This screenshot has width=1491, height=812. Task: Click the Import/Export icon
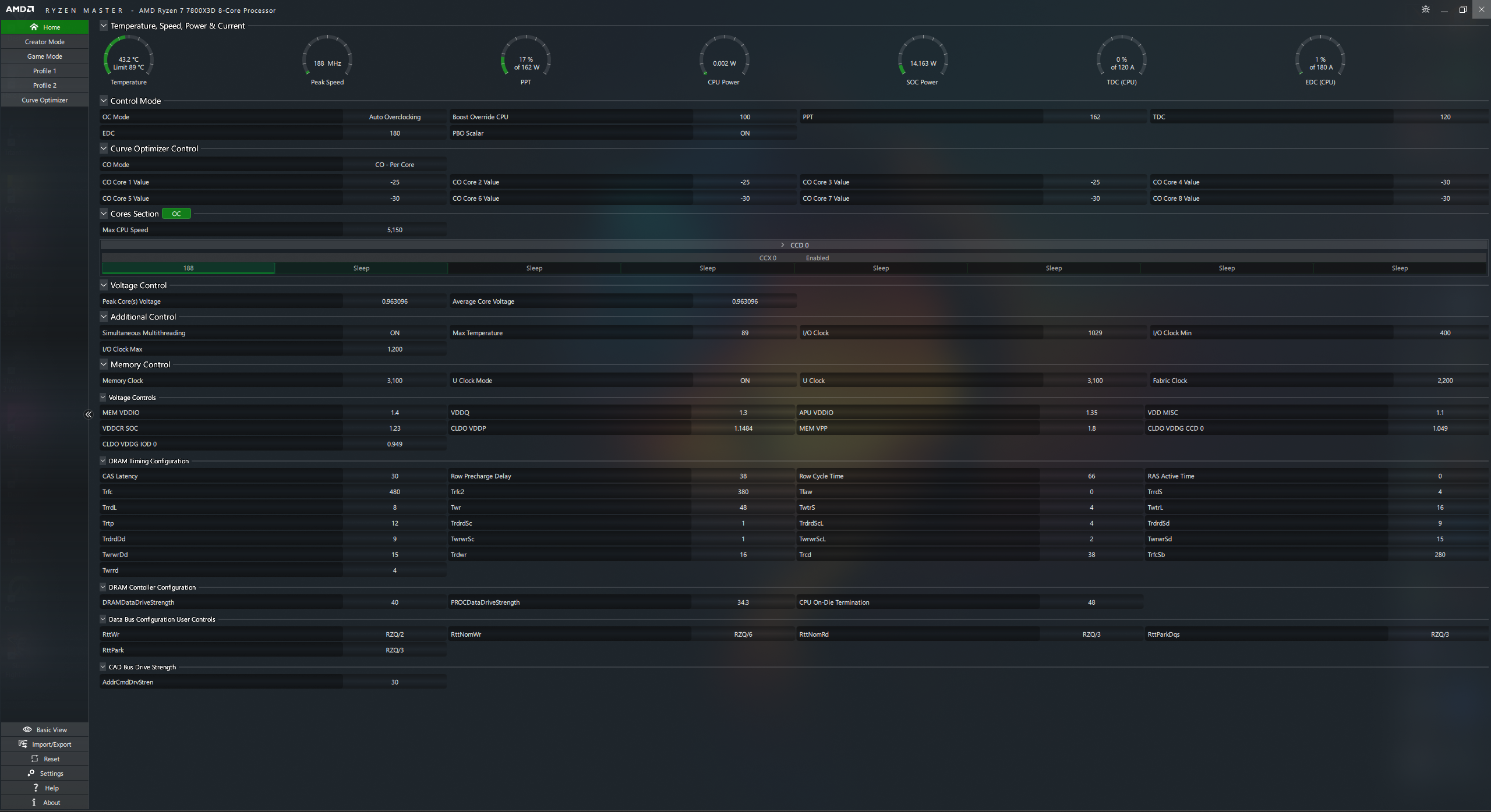[23, 744]
